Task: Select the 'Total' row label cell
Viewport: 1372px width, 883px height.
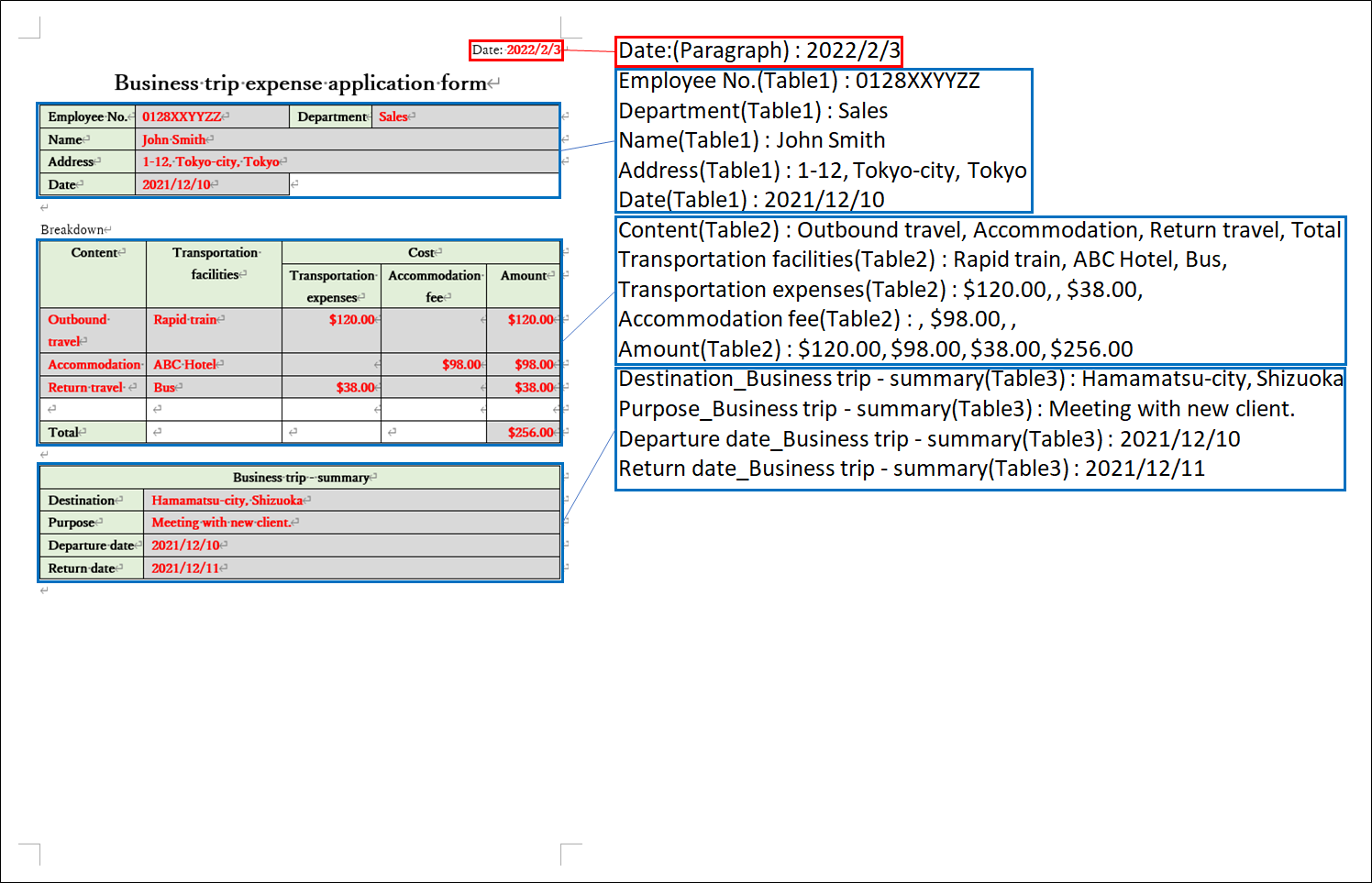Action: pyautogui.click(x=94, y=432)
